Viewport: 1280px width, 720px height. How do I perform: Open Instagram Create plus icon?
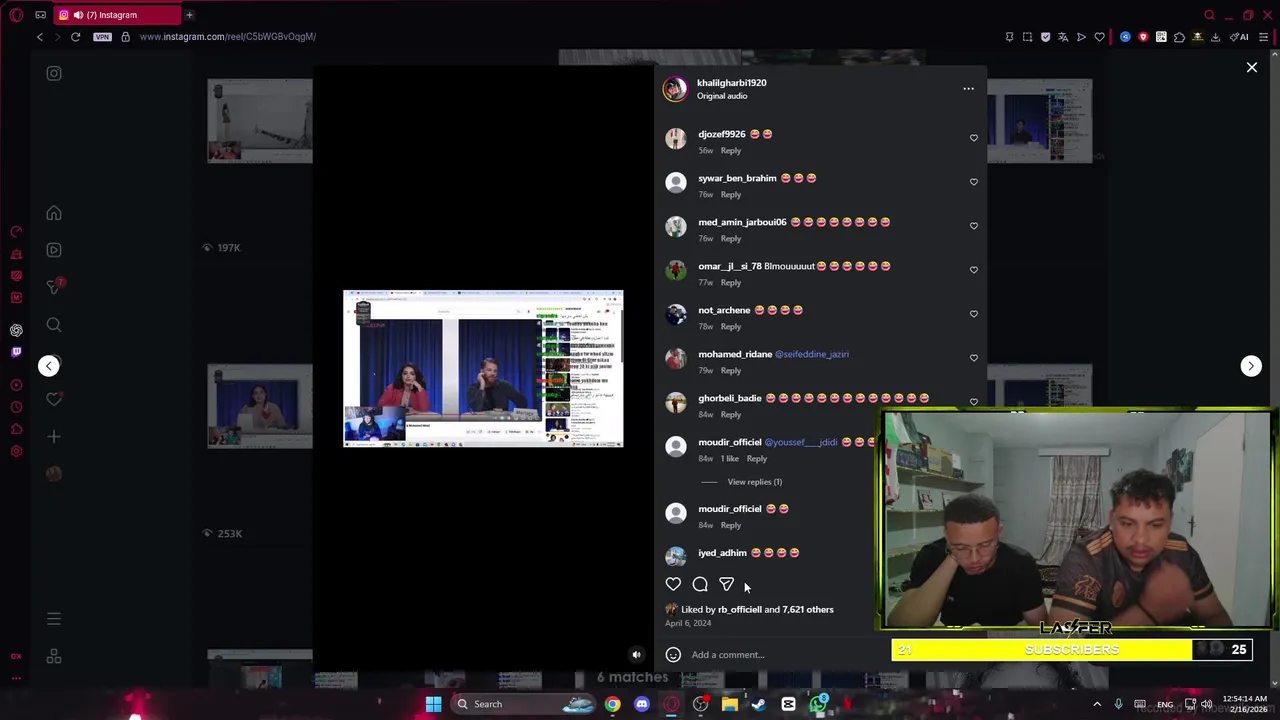(x=54, y=436)
